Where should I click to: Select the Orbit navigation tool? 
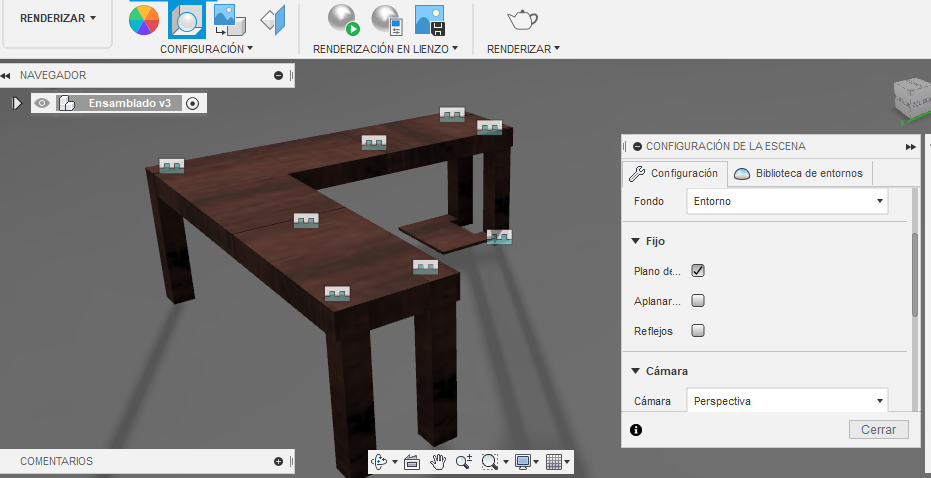379,461
